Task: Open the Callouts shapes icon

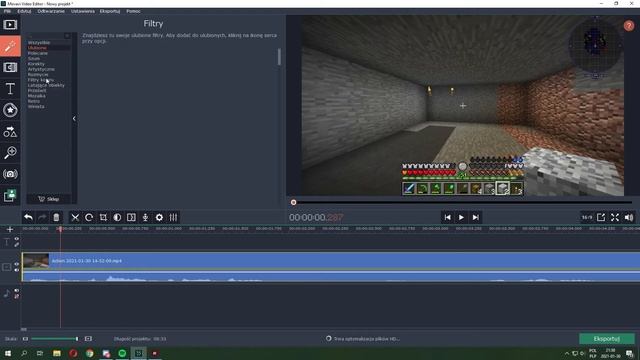Action: click(x=10, y=131)
